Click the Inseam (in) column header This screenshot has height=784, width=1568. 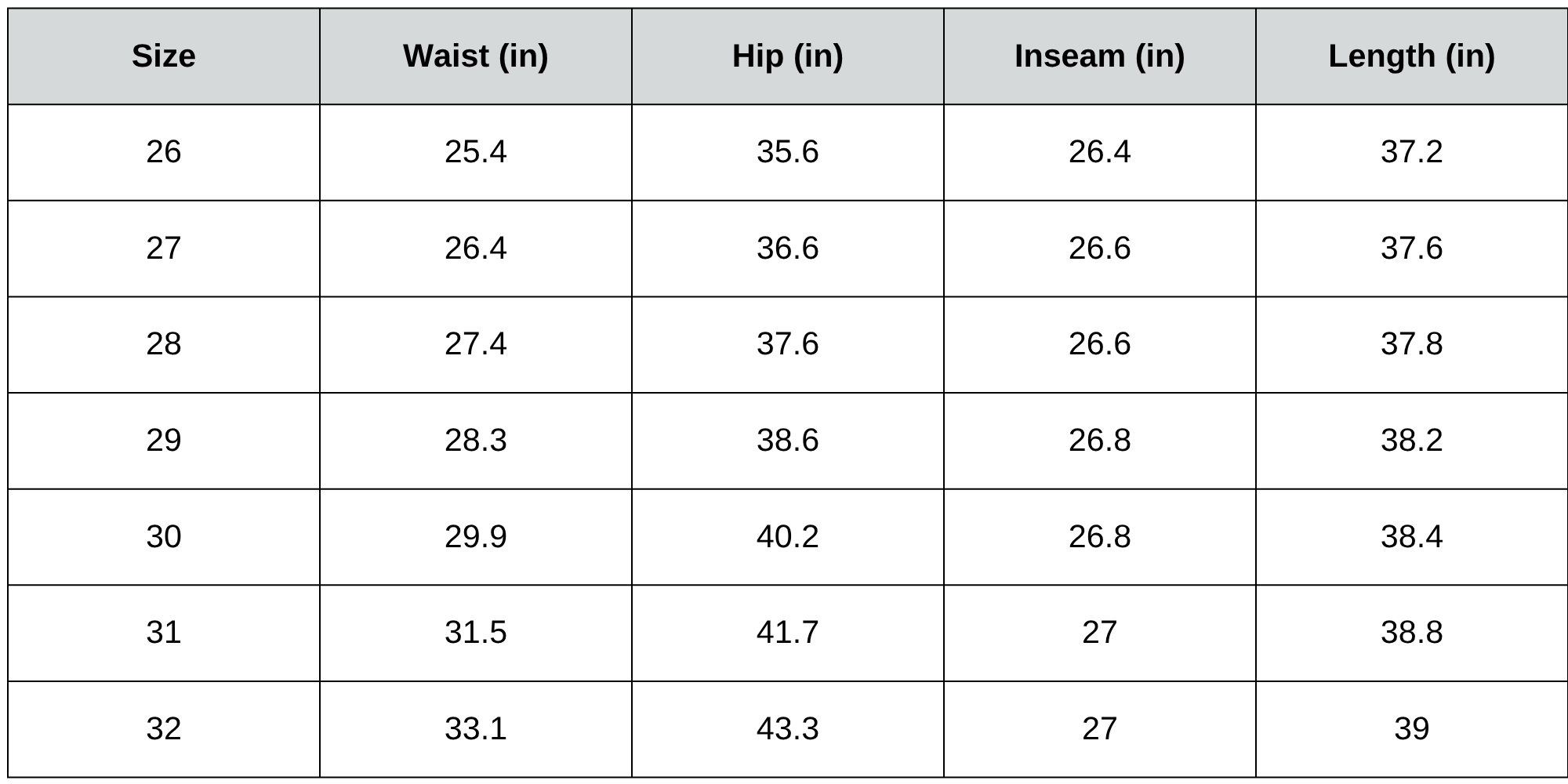1099,56
